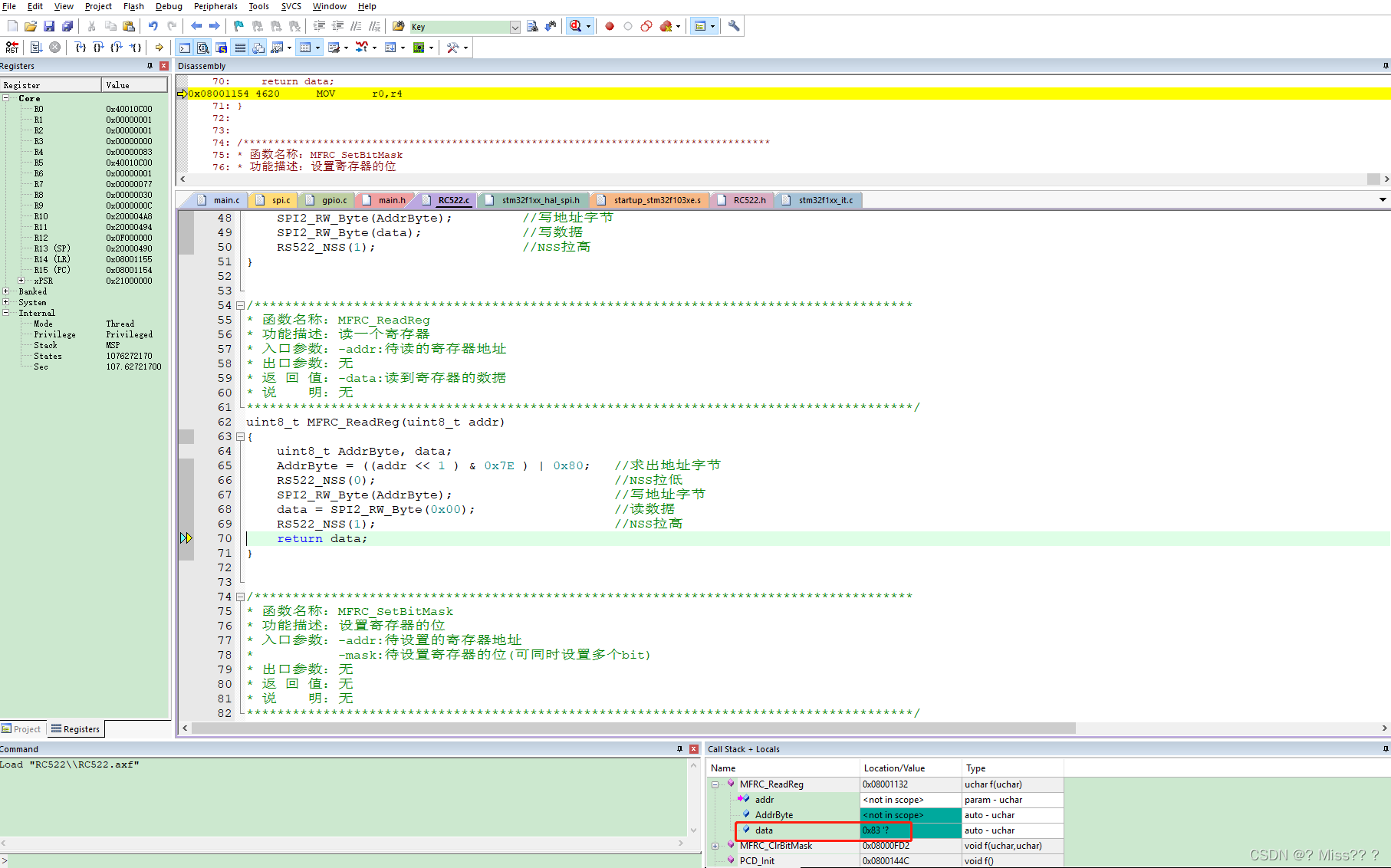1391x868 pixels.
Task: Save the current file
Action: pyautogui.click(x=49, y=26)
